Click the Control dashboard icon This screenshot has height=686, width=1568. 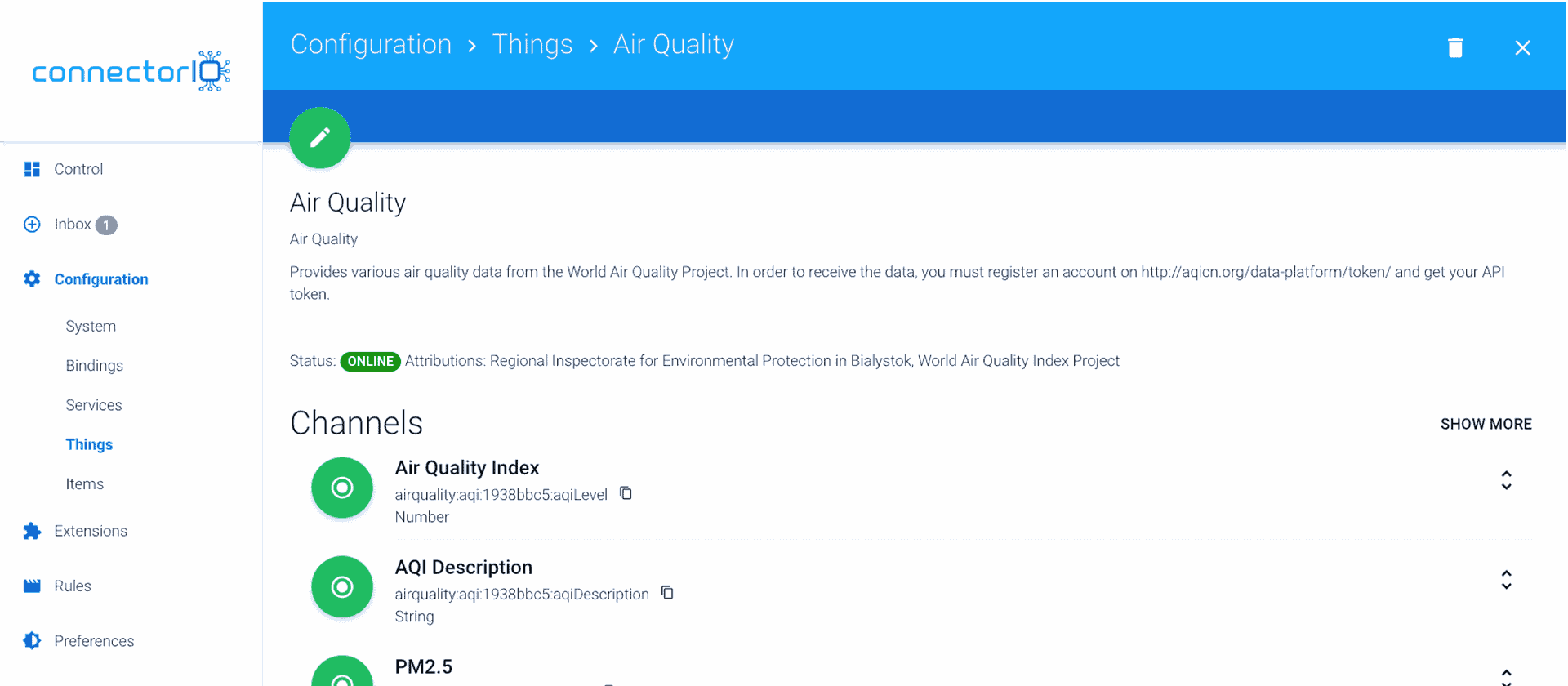click(32, 169)
